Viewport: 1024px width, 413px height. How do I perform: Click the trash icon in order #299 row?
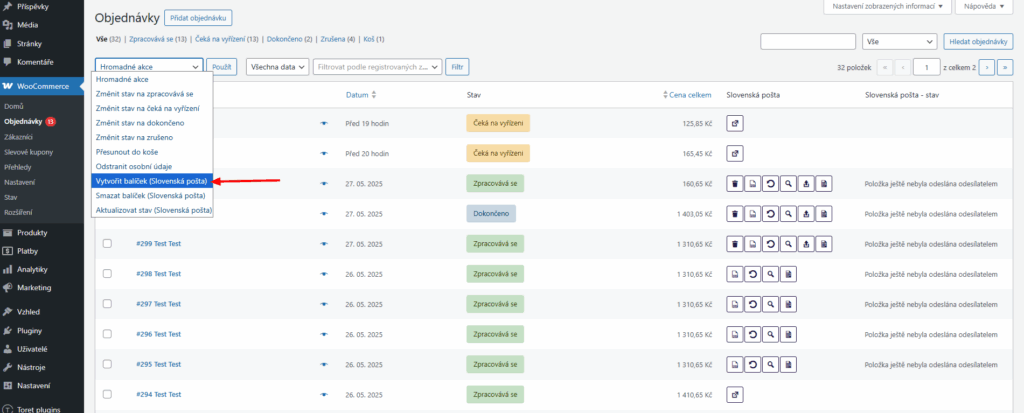[735, 244]
